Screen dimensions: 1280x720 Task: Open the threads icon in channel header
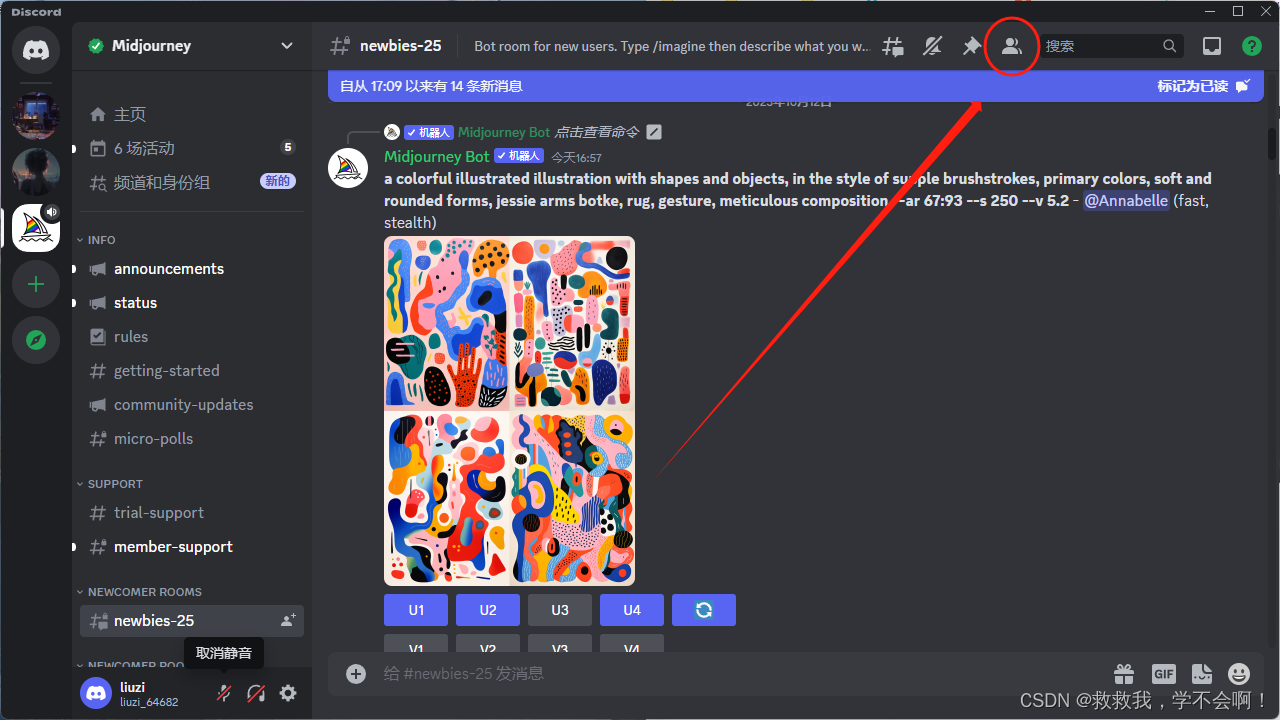click(x=893, y=46)
